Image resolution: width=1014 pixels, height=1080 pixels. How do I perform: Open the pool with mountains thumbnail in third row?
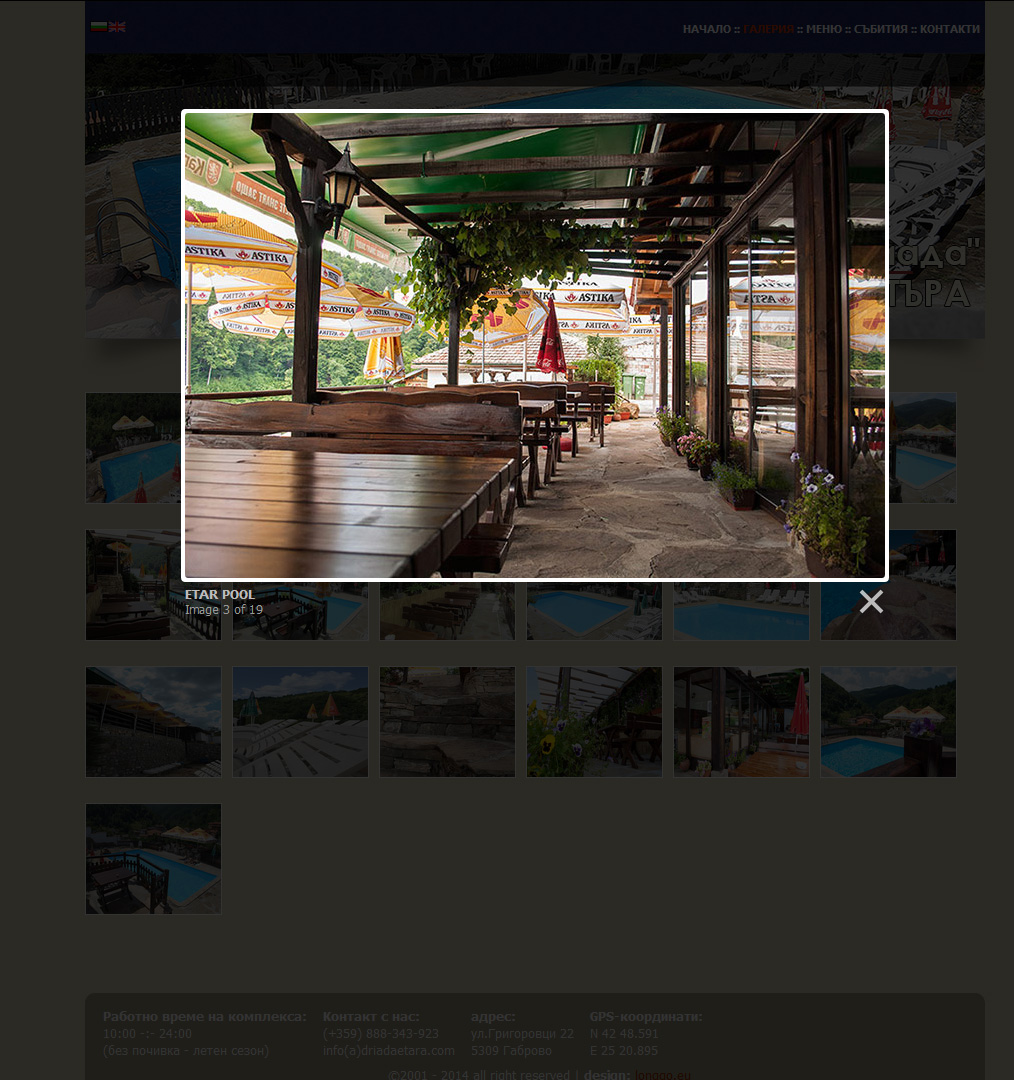(888, 722)
